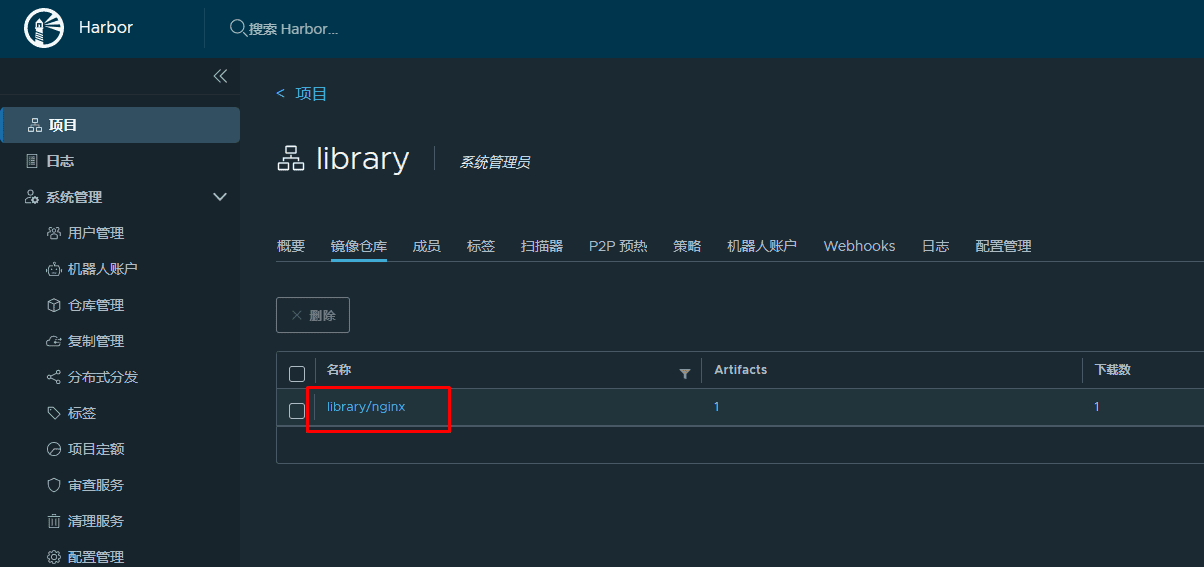The height and width of the screenshot is (567, 1204).
Task: Open the project 配置管理 tab
Action: [x=1003, y=246]
